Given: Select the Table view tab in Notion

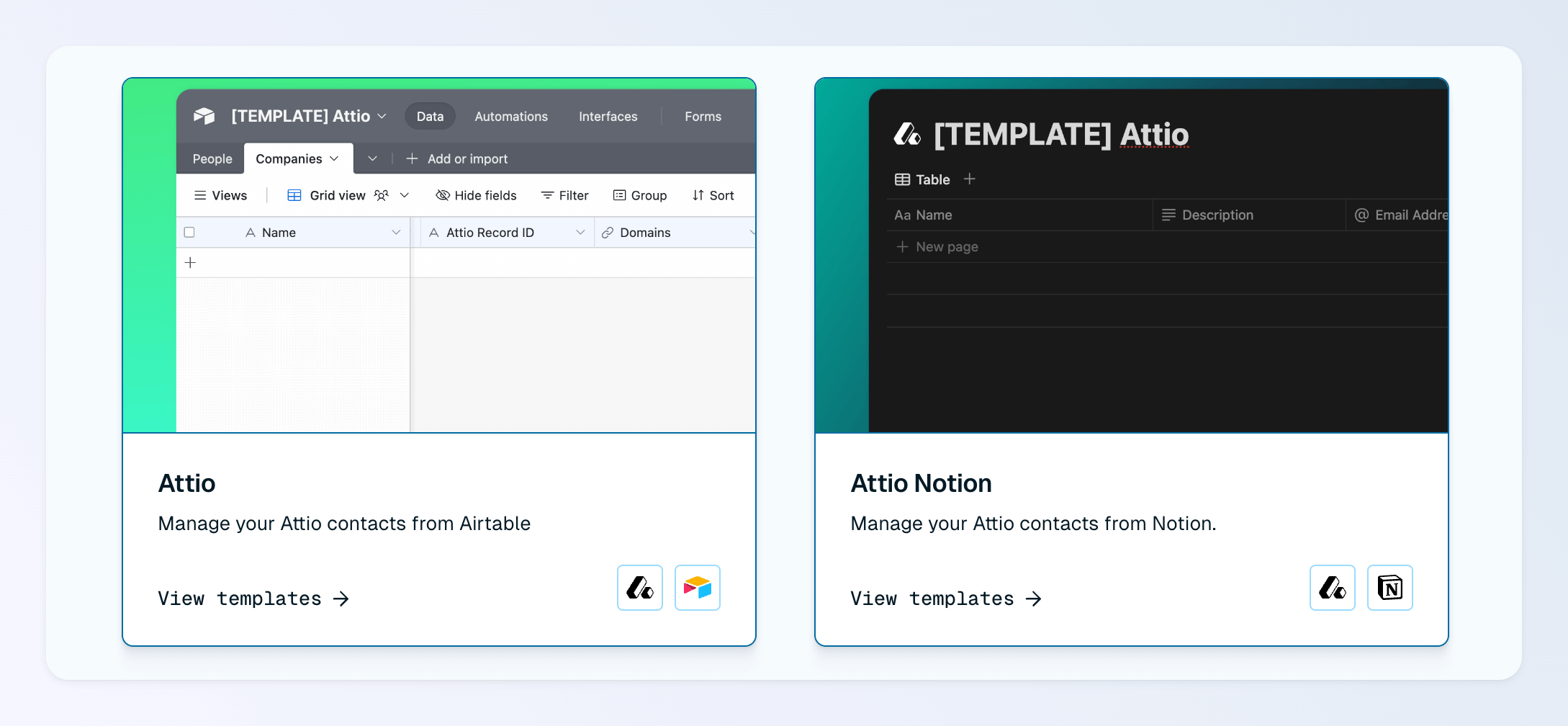Looking at the screenshot, I should coord(922,179).
